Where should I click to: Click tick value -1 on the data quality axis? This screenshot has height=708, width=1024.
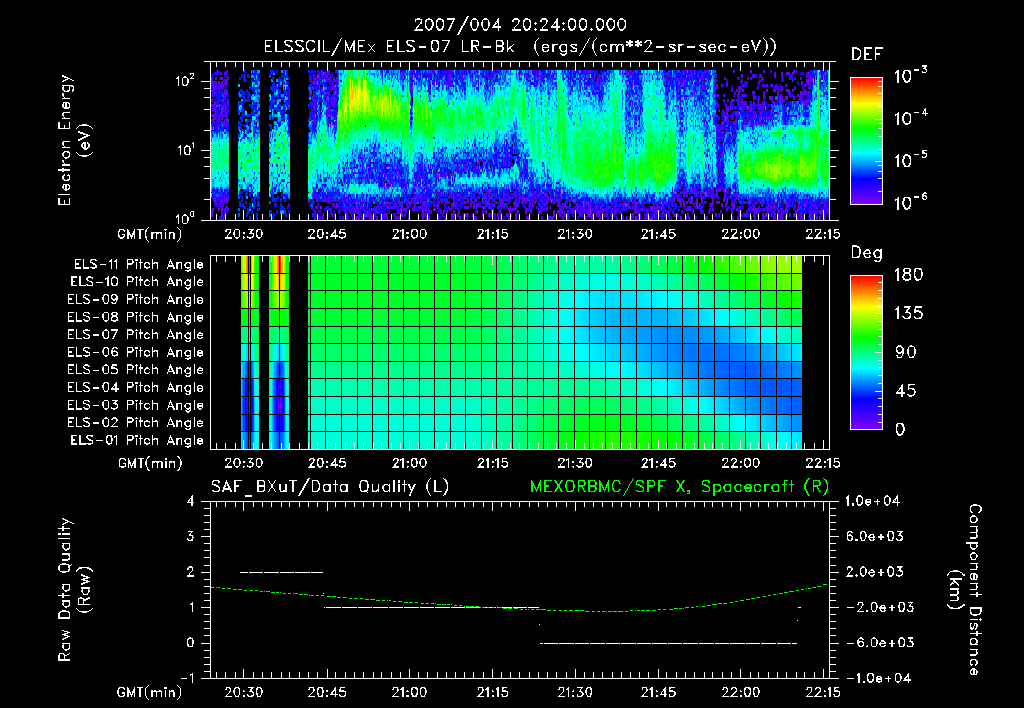coord(187,678)
